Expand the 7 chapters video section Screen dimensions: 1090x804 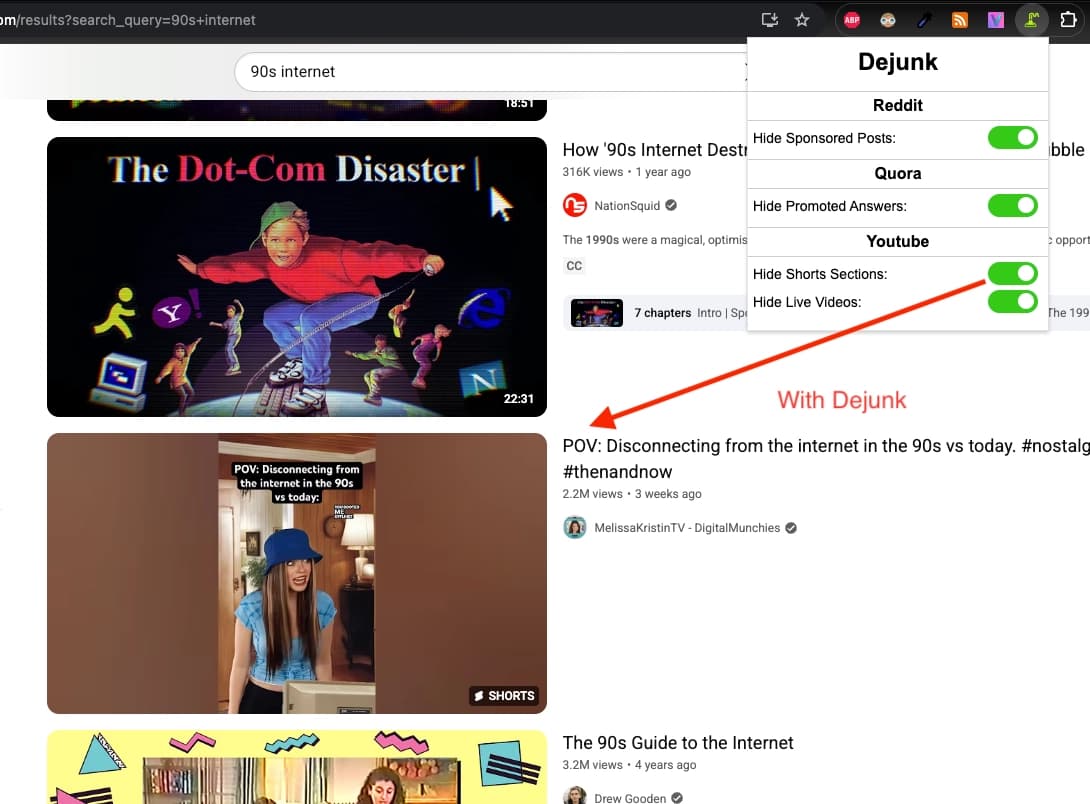tap(663, 312)
